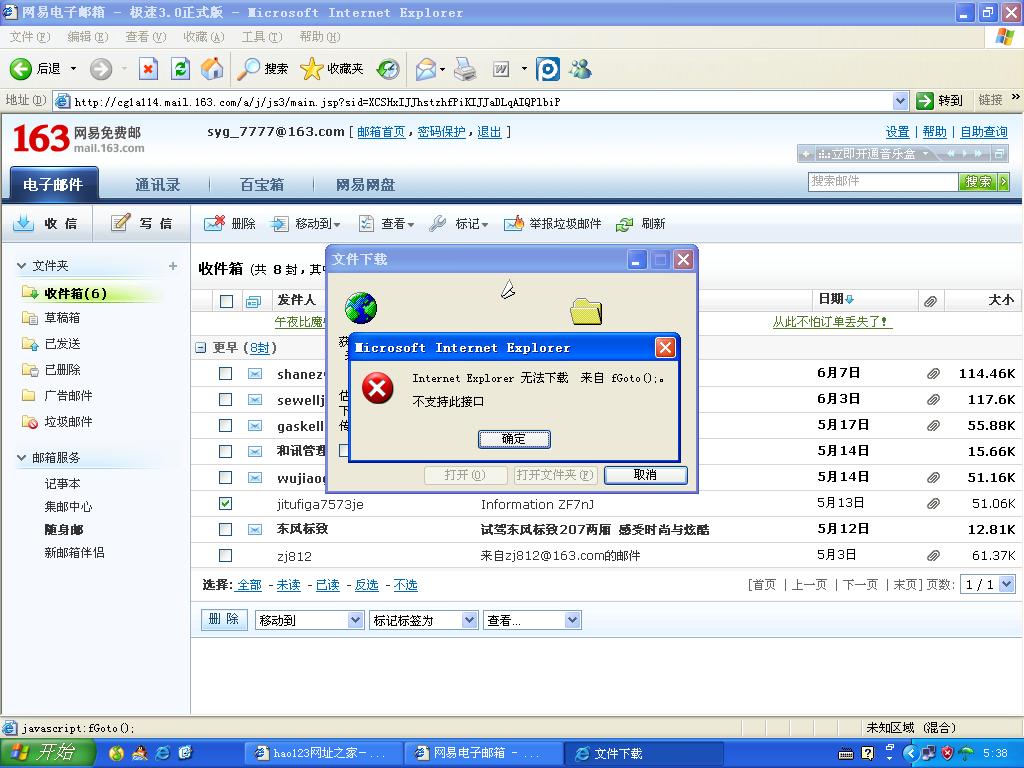Click the 未读 selection link
Viewport: 1024px width, 768px height.
tap(288, 584)
